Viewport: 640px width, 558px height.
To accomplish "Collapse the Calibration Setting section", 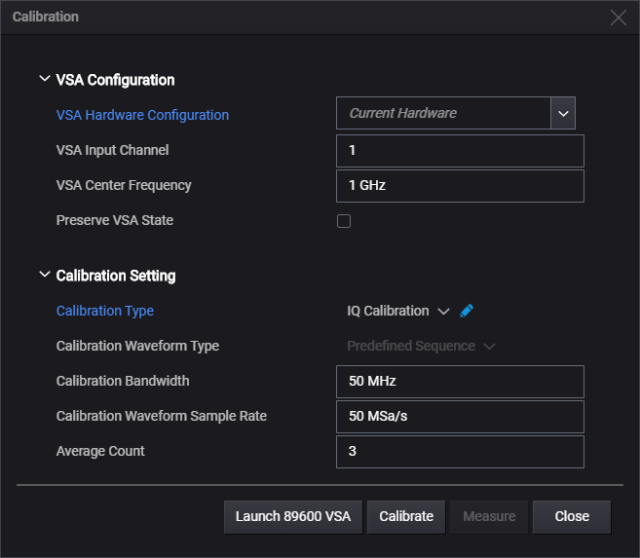I will (x=44, y=274).
